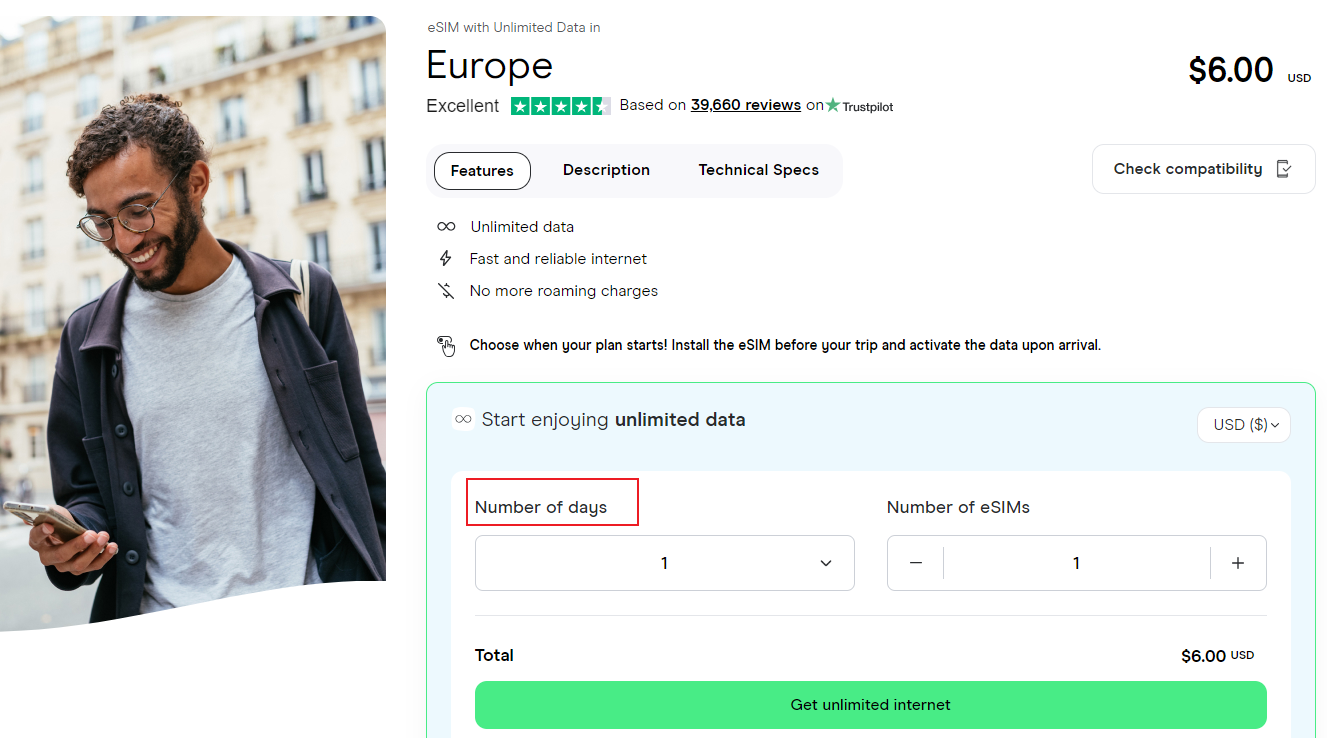Viewport: 1327px width, 738px height.
Task: Open the USD ($) currency dropdown
Action: pos(1243,425)
